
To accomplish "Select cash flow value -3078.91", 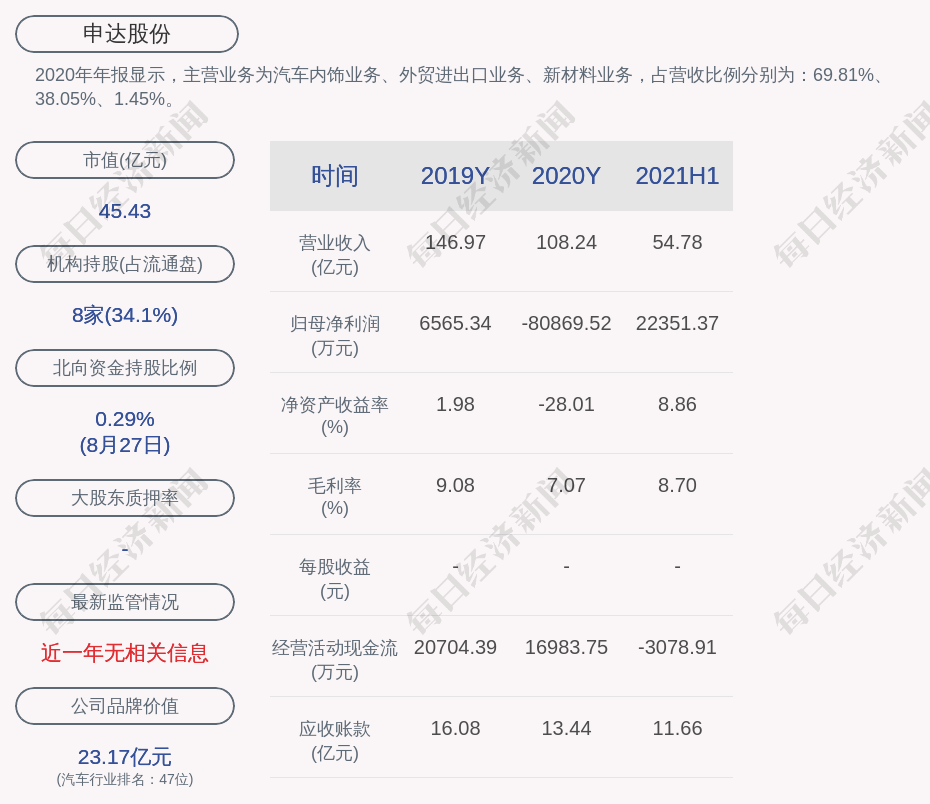I will pyautogui.click(x=677, y=647).
